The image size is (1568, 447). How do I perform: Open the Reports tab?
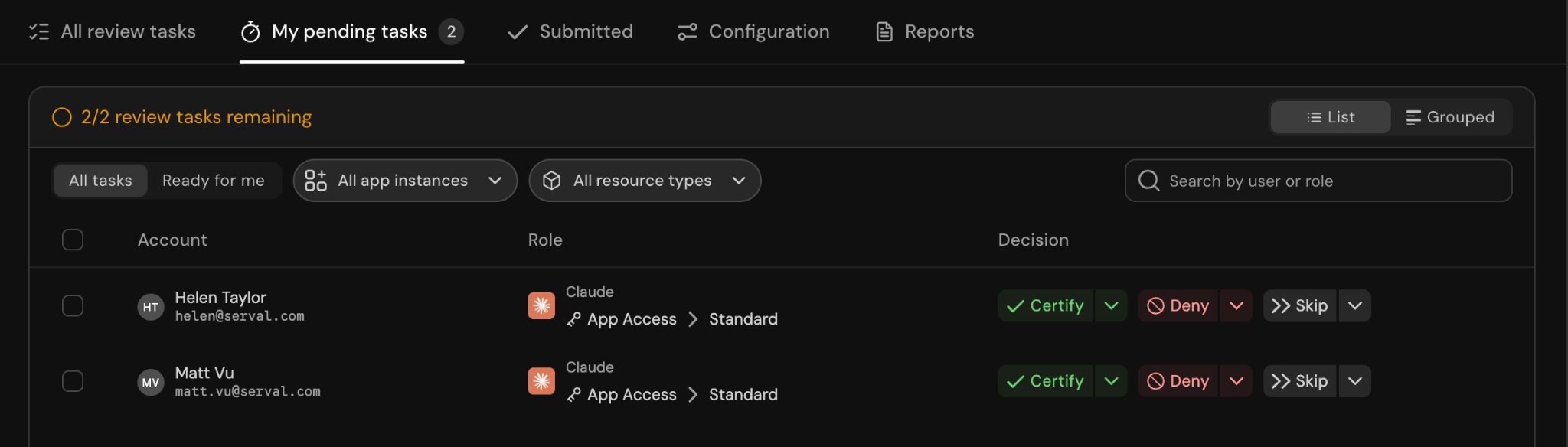pos(925,31)
